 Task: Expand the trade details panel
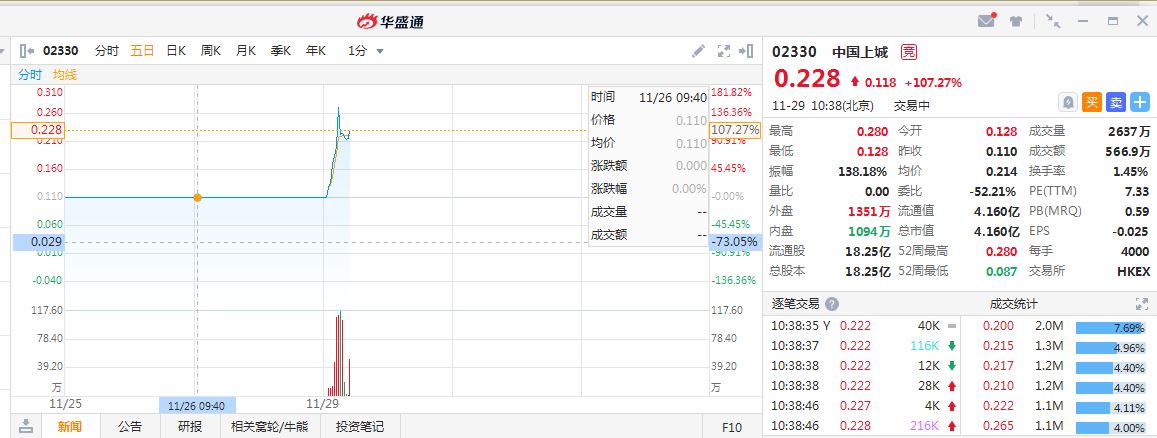click(x=1142, y=304)
